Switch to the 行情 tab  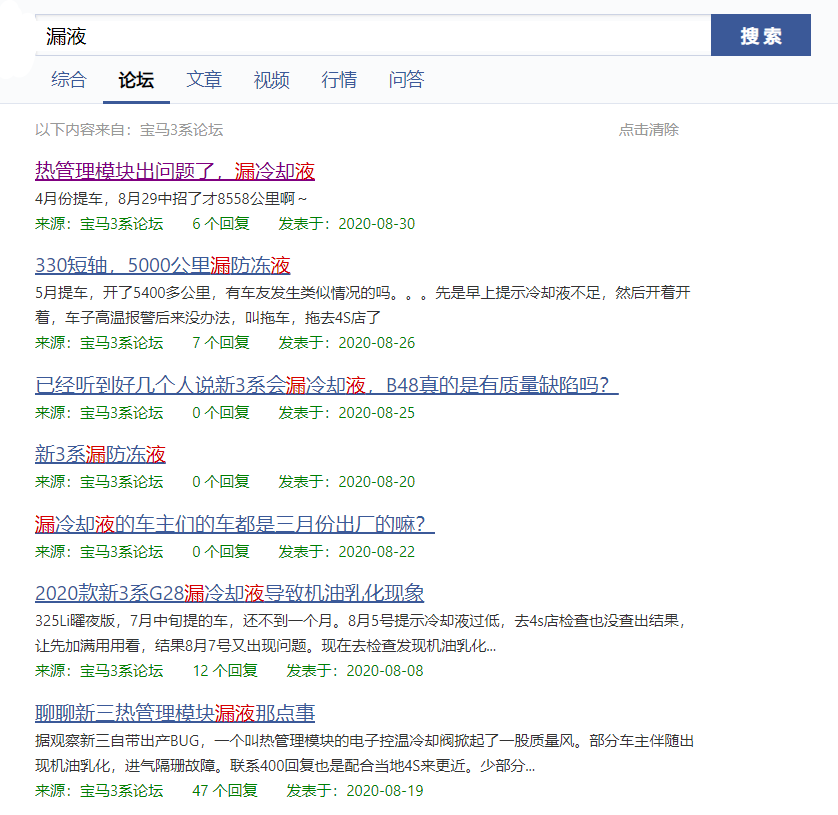pos(339,80)
